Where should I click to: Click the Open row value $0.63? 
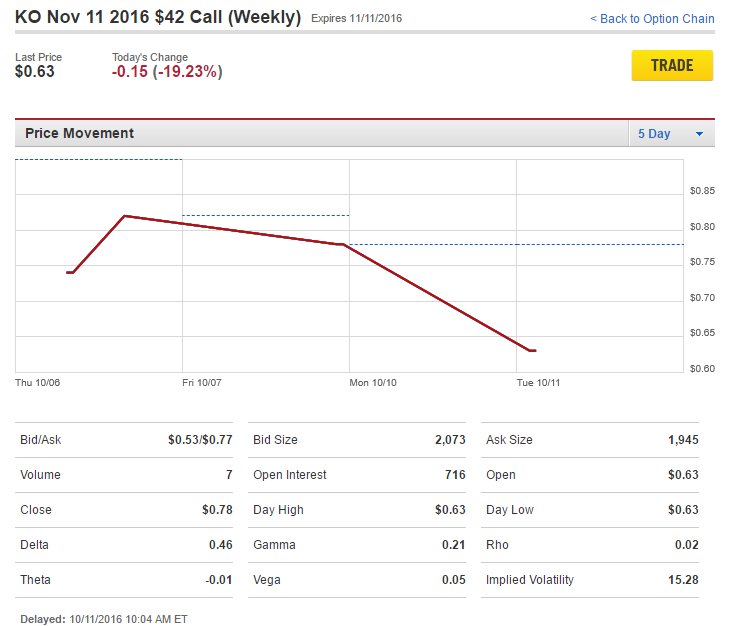(x=683, y=475)
